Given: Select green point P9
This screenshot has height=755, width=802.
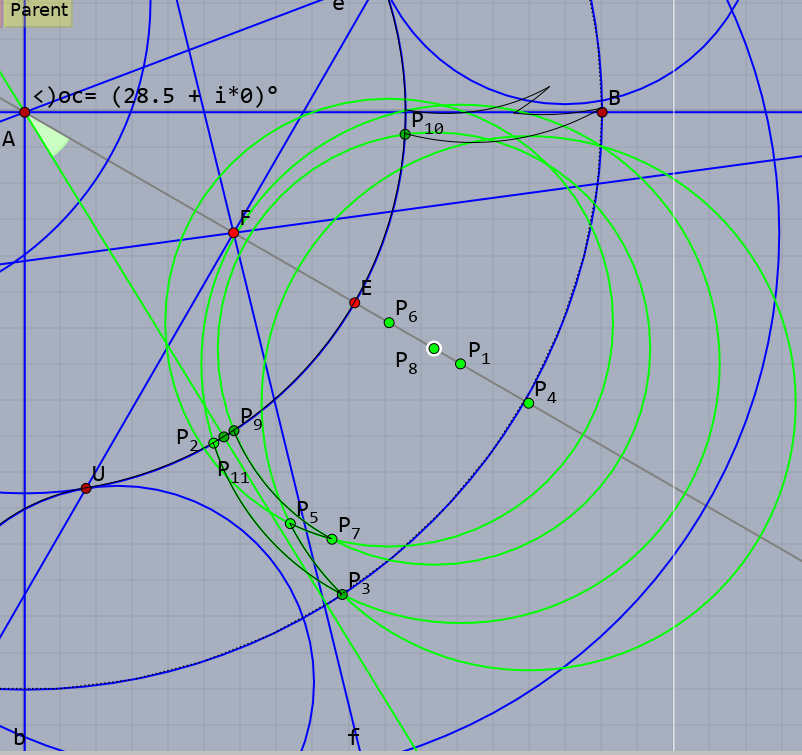Looking at the screenshot, I should [234, 431].
